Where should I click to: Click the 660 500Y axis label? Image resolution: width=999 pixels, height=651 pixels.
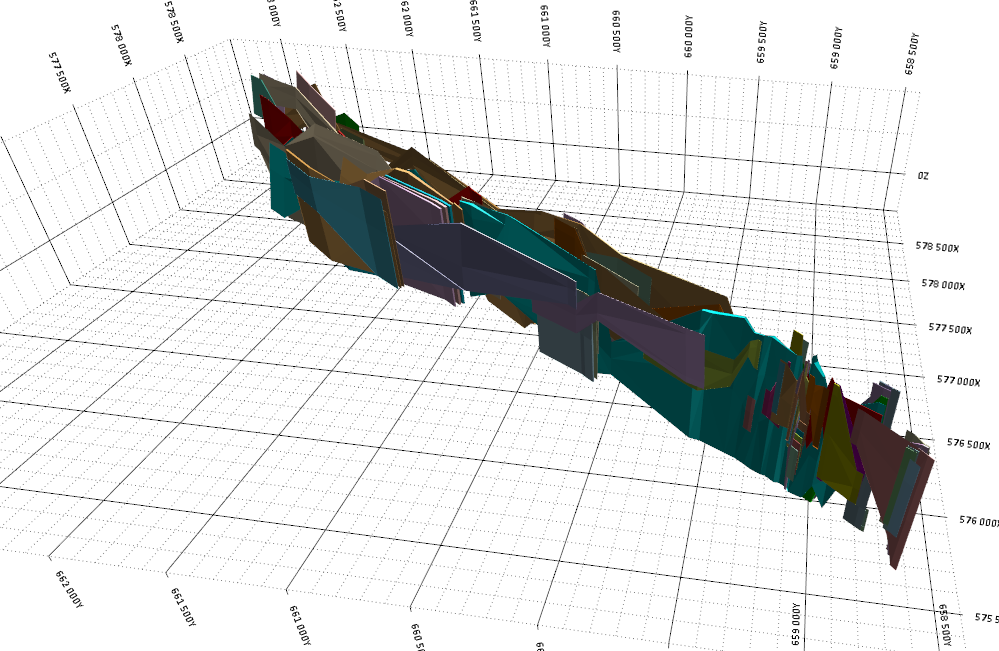coord(616,31)
